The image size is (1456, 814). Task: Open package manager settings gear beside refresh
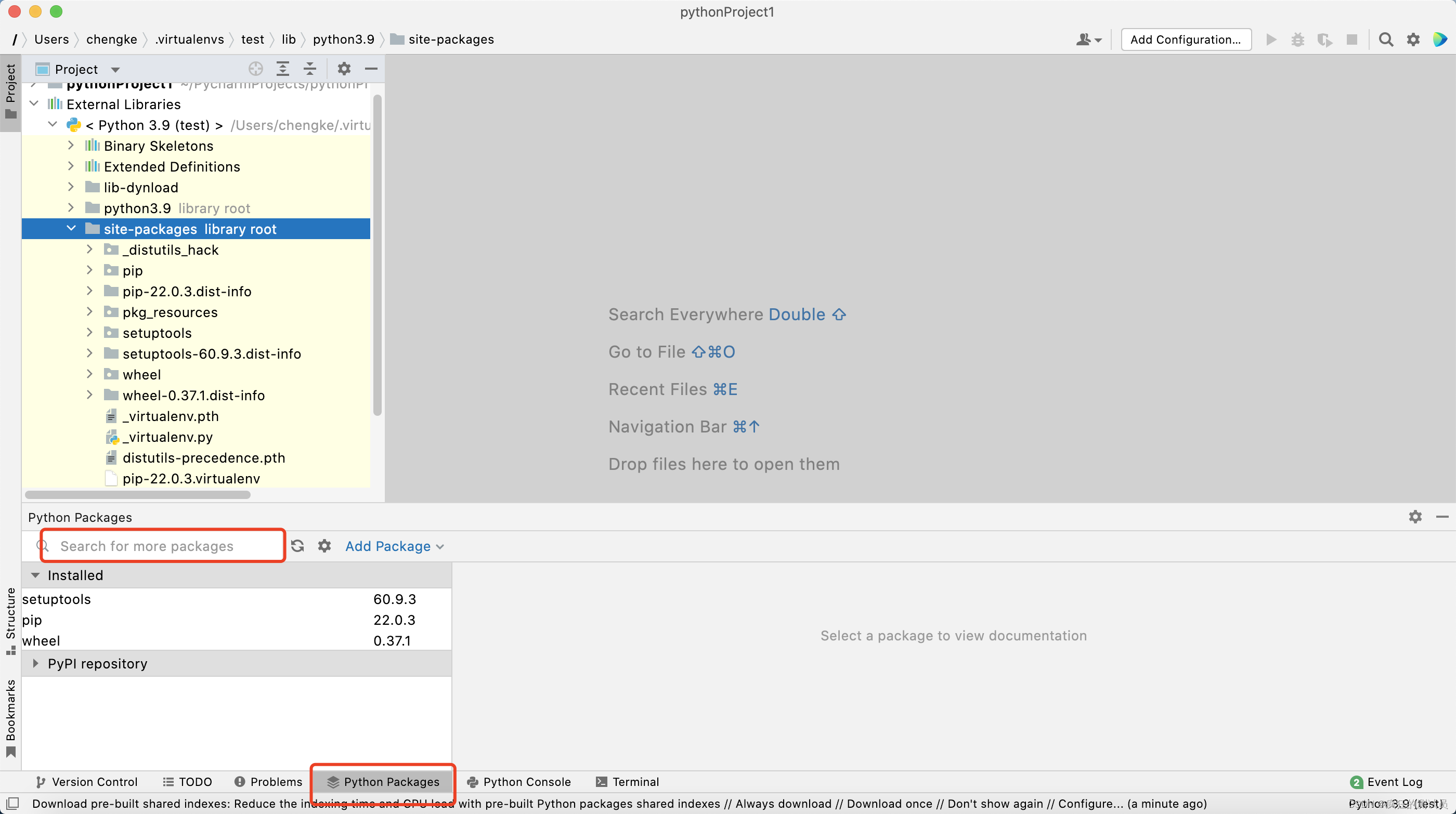point(324,546)
